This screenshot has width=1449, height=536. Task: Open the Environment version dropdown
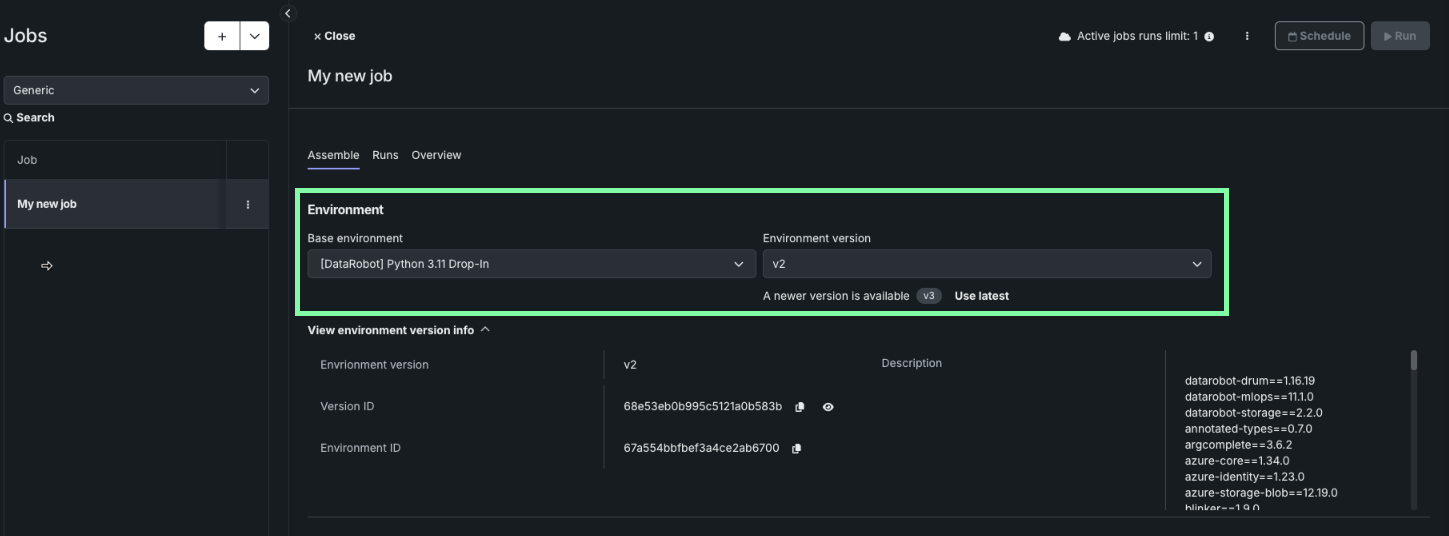(x=986, y=264)
